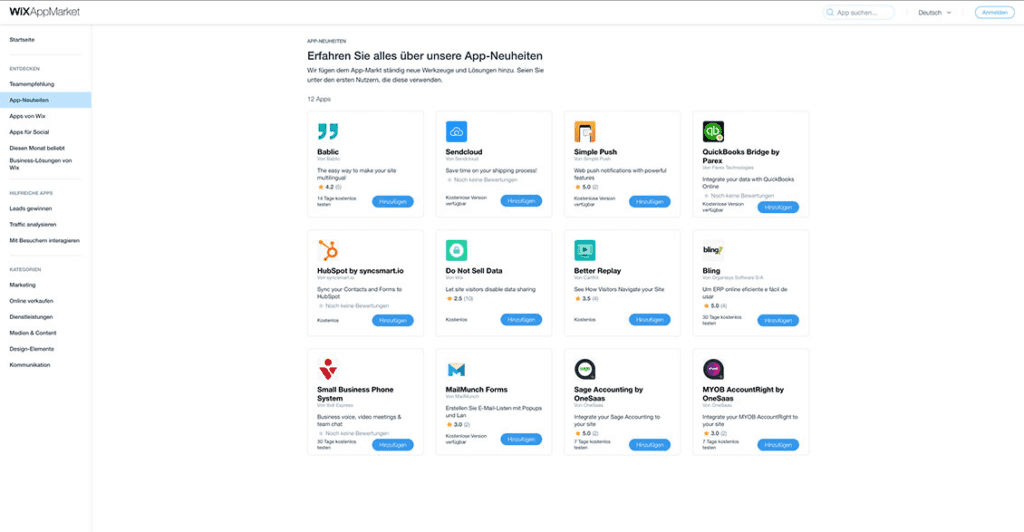The width and height of the screenshot is (1024, 532).
Task: Click the Do Not Sell Data title
Action: point(474,271)
